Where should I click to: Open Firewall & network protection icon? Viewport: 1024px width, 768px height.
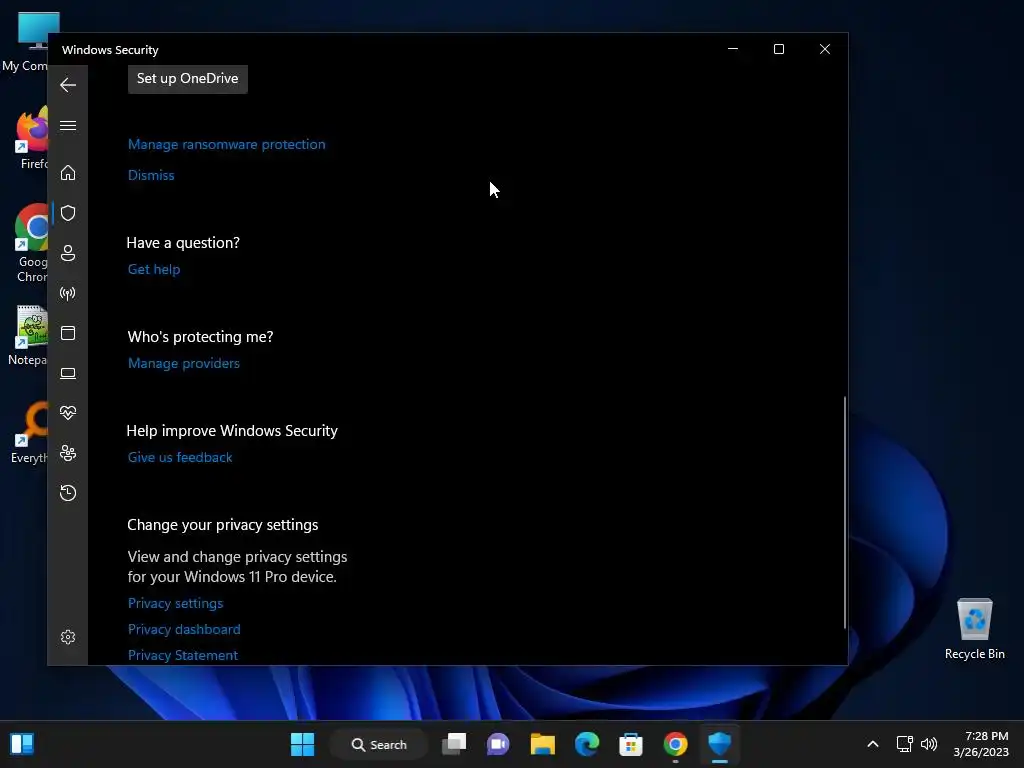(68, 293)
